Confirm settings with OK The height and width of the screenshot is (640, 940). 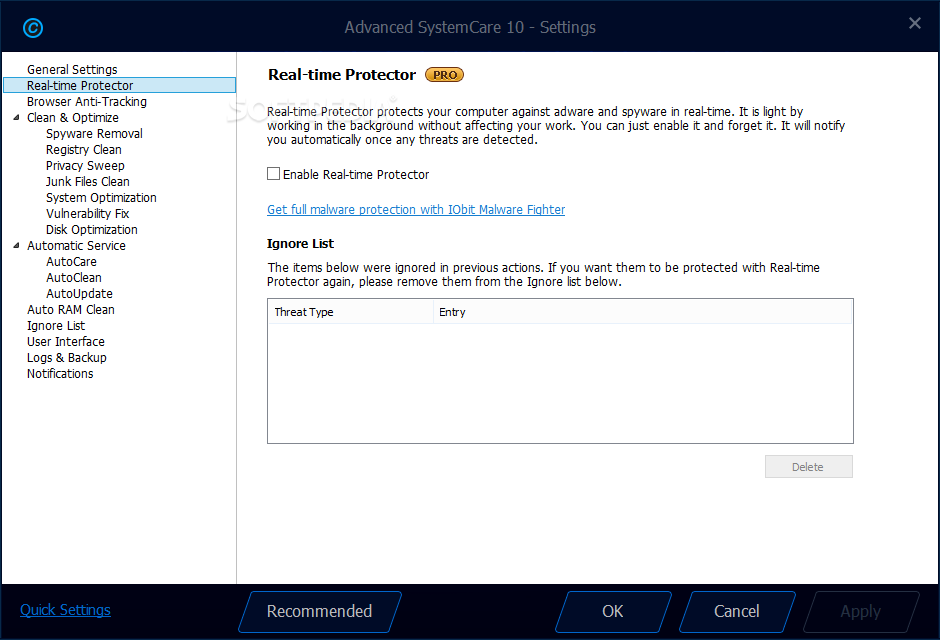(x=613, y=611)
